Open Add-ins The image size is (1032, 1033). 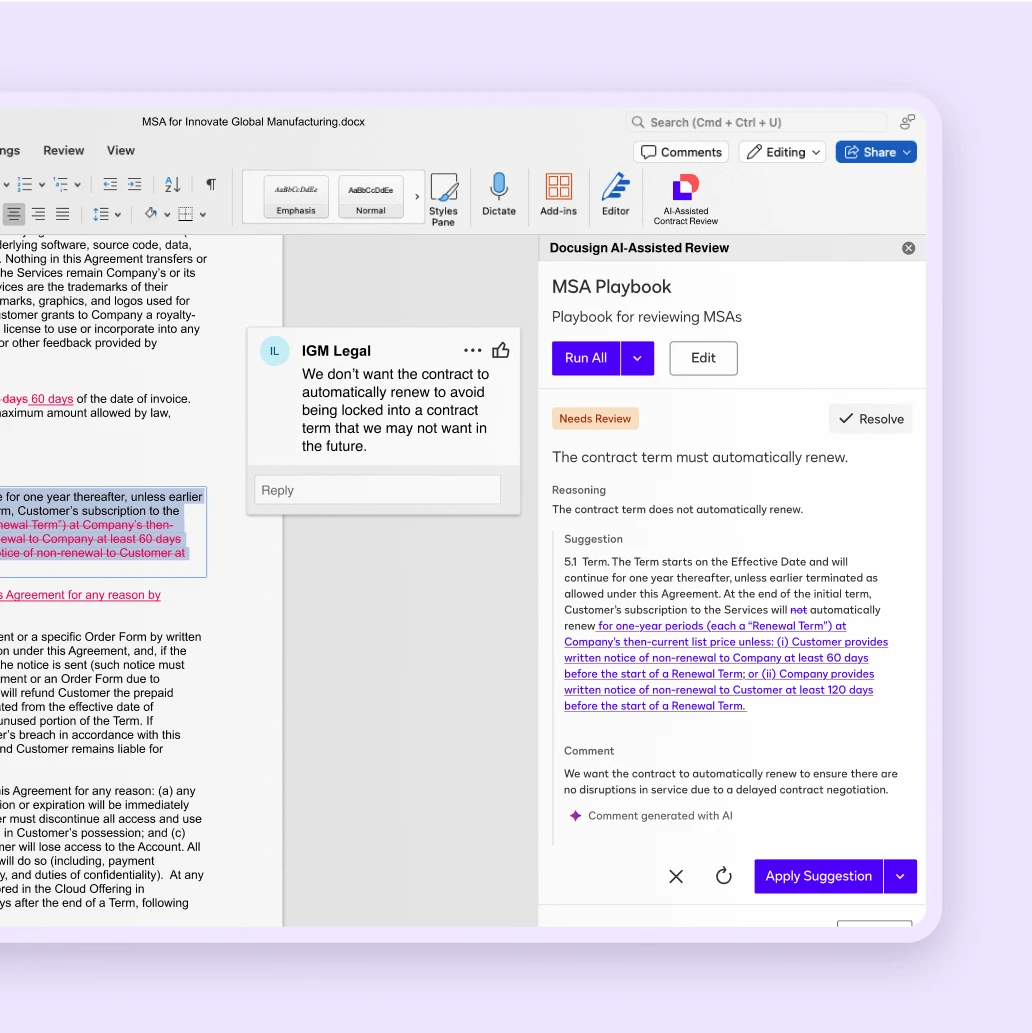click(x=558, y=194)
